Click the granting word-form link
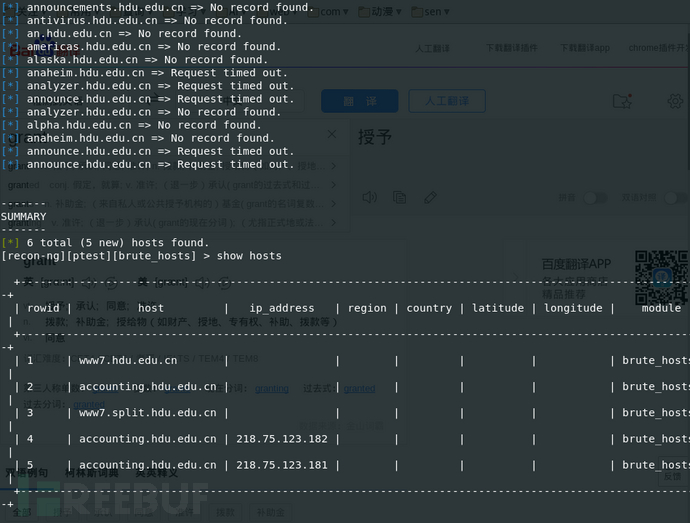The height and width of the screenshot is (523, 690). pyautogui.click(x=271, y=388)
